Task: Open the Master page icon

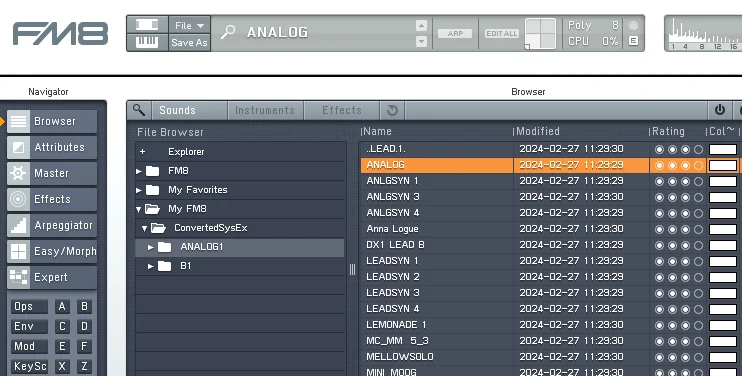Action: point(18,174)
